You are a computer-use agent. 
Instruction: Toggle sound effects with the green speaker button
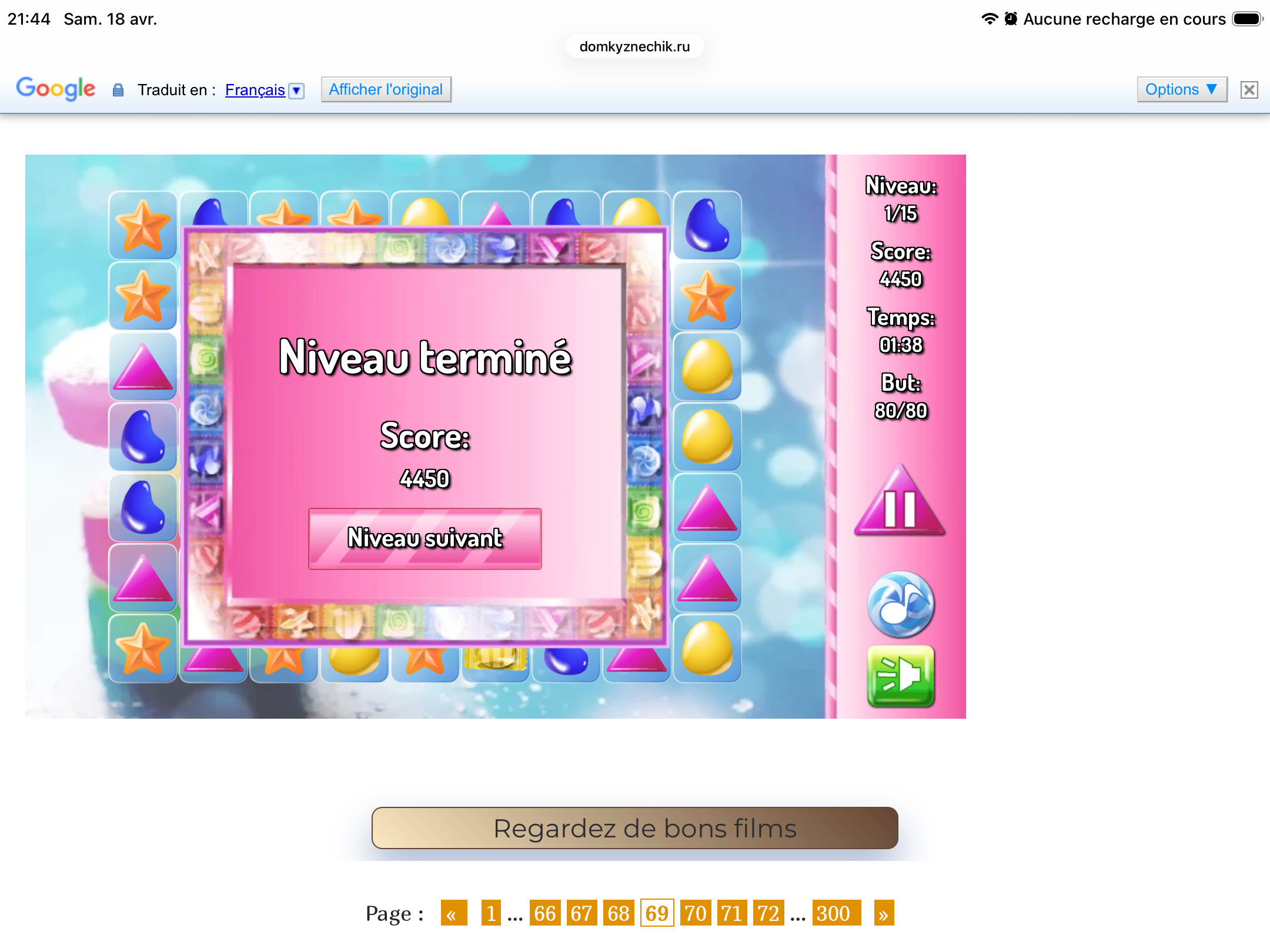click(x=900, y=676)
